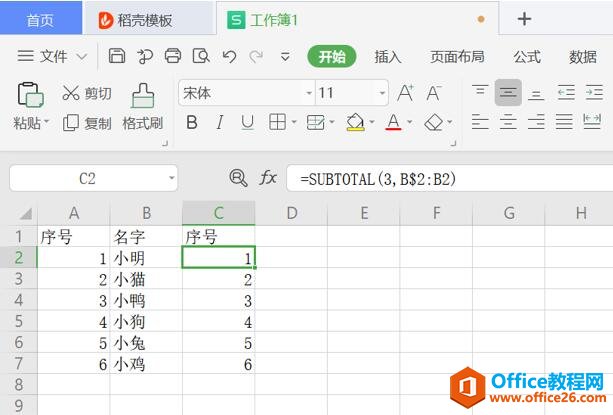
Task: Toggle vertical middle alignment
Action: [x=508, y=93]
